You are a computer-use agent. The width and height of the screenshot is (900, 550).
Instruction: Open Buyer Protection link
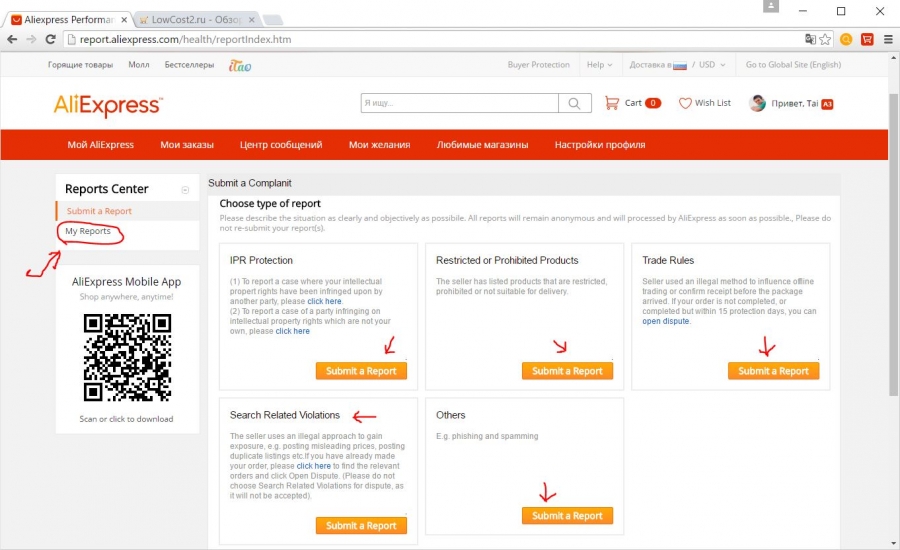tap(538, 65)
